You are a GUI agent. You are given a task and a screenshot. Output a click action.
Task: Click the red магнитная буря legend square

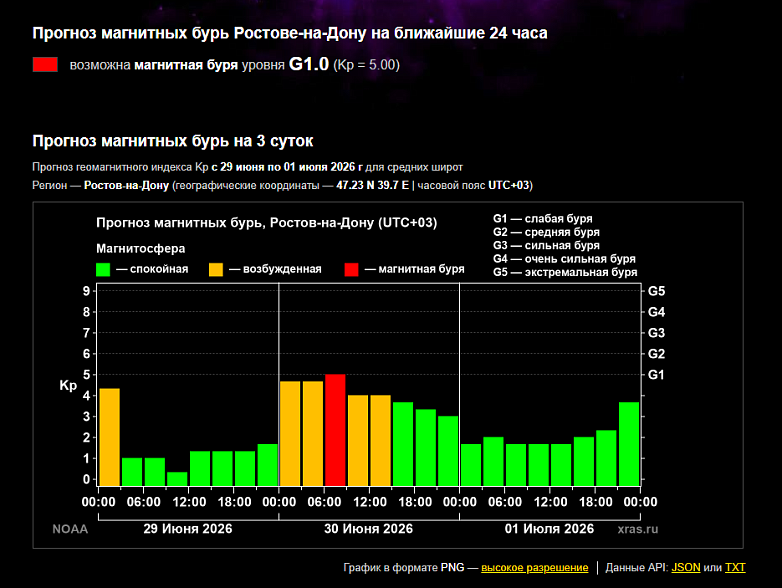(352, 270)
